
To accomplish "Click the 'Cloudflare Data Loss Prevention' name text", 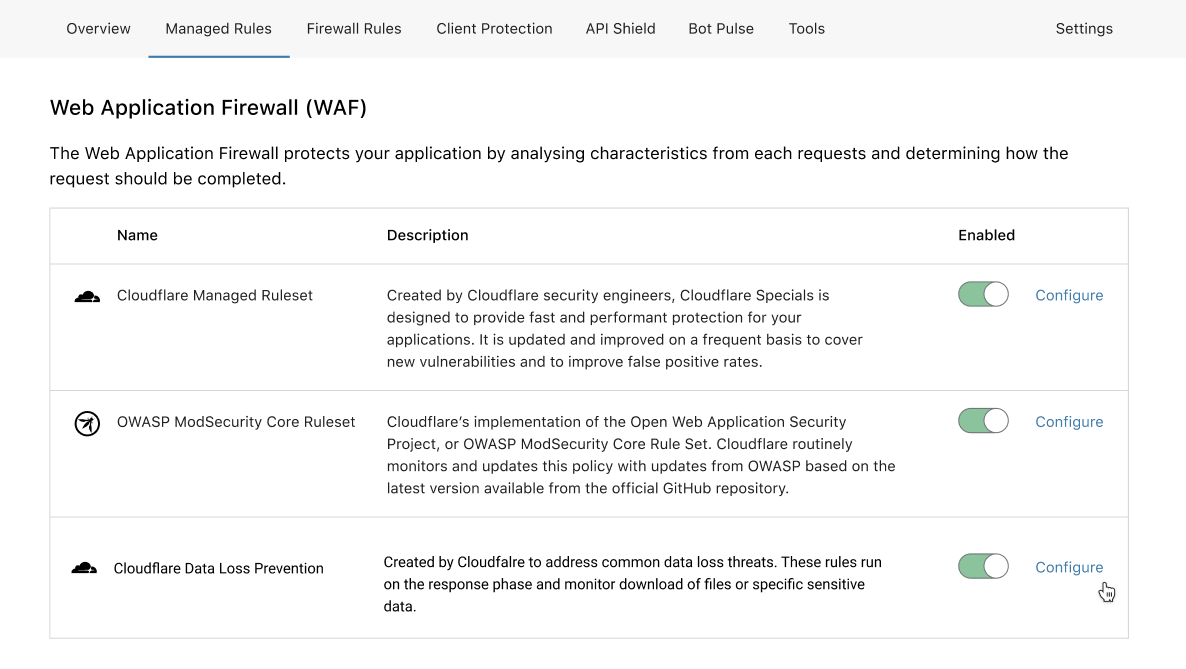I will pos(219,568).
